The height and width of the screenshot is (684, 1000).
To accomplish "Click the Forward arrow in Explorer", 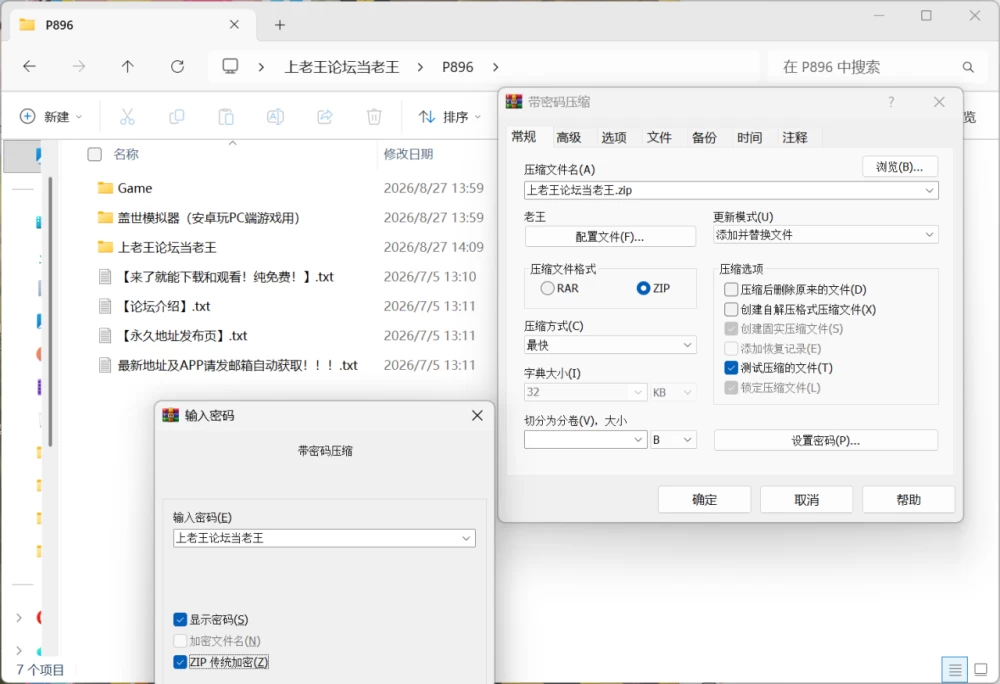I will pyautogui.click(x=78, y=66).
